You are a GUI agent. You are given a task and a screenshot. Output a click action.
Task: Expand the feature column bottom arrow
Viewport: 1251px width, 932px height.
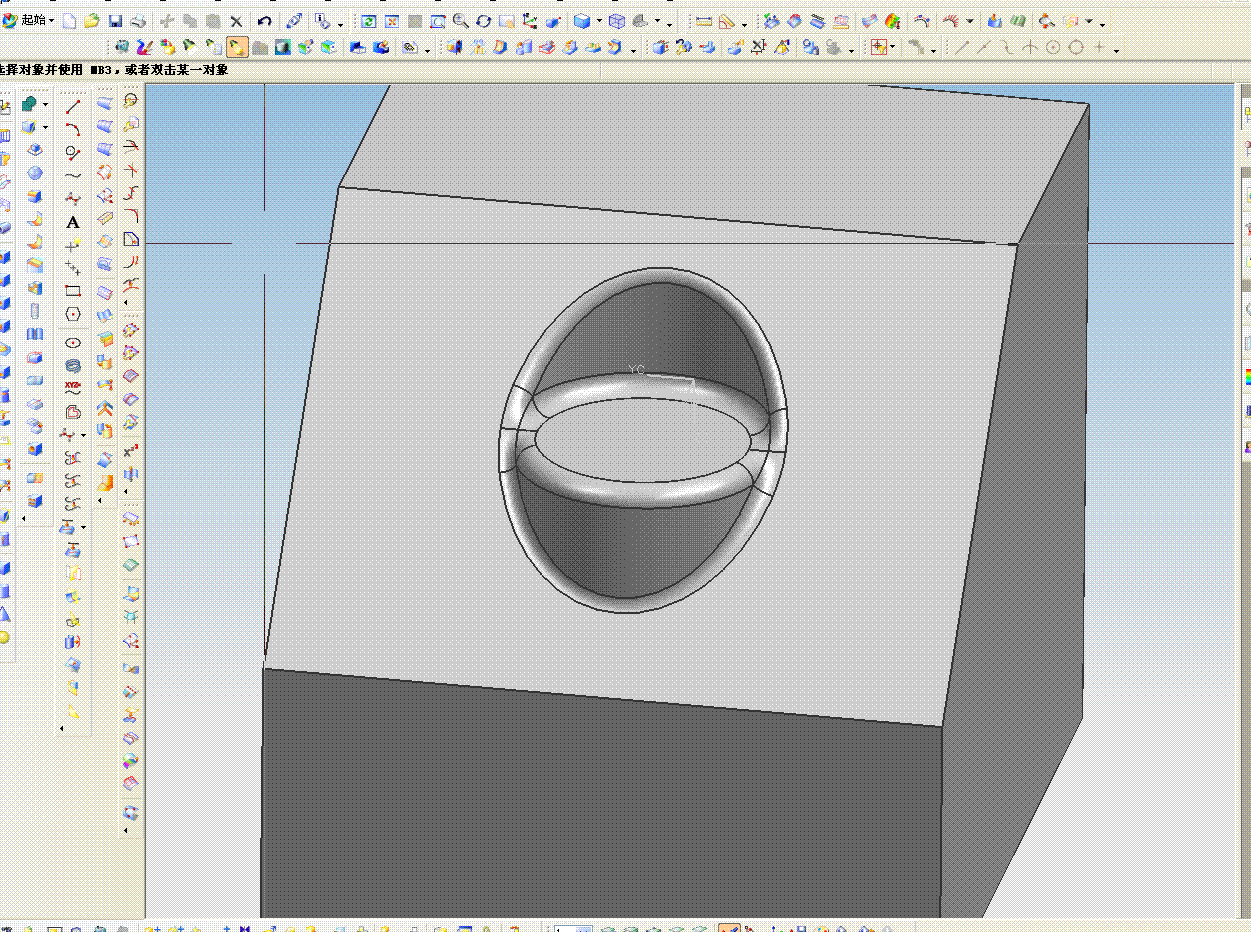[22, 517]
